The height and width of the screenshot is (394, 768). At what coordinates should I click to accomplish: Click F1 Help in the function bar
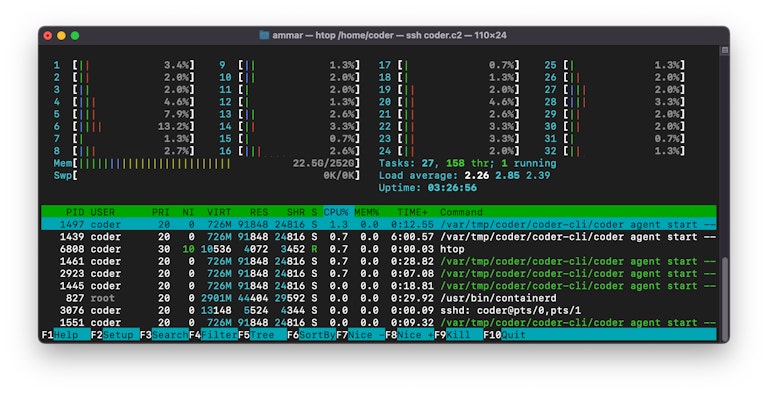(x=66, y=335)
